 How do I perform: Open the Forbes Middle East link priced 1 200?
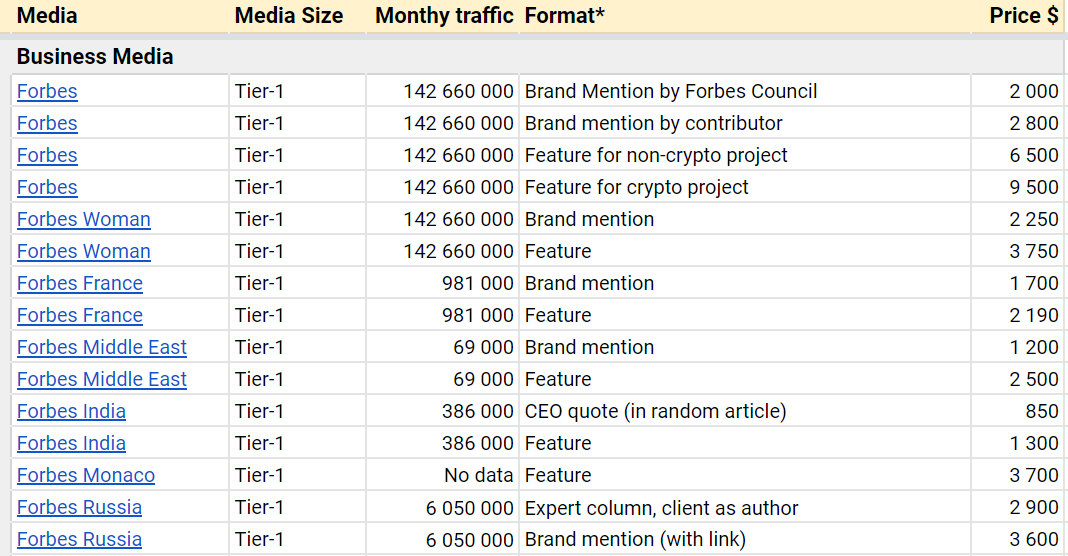pos(101,348)
